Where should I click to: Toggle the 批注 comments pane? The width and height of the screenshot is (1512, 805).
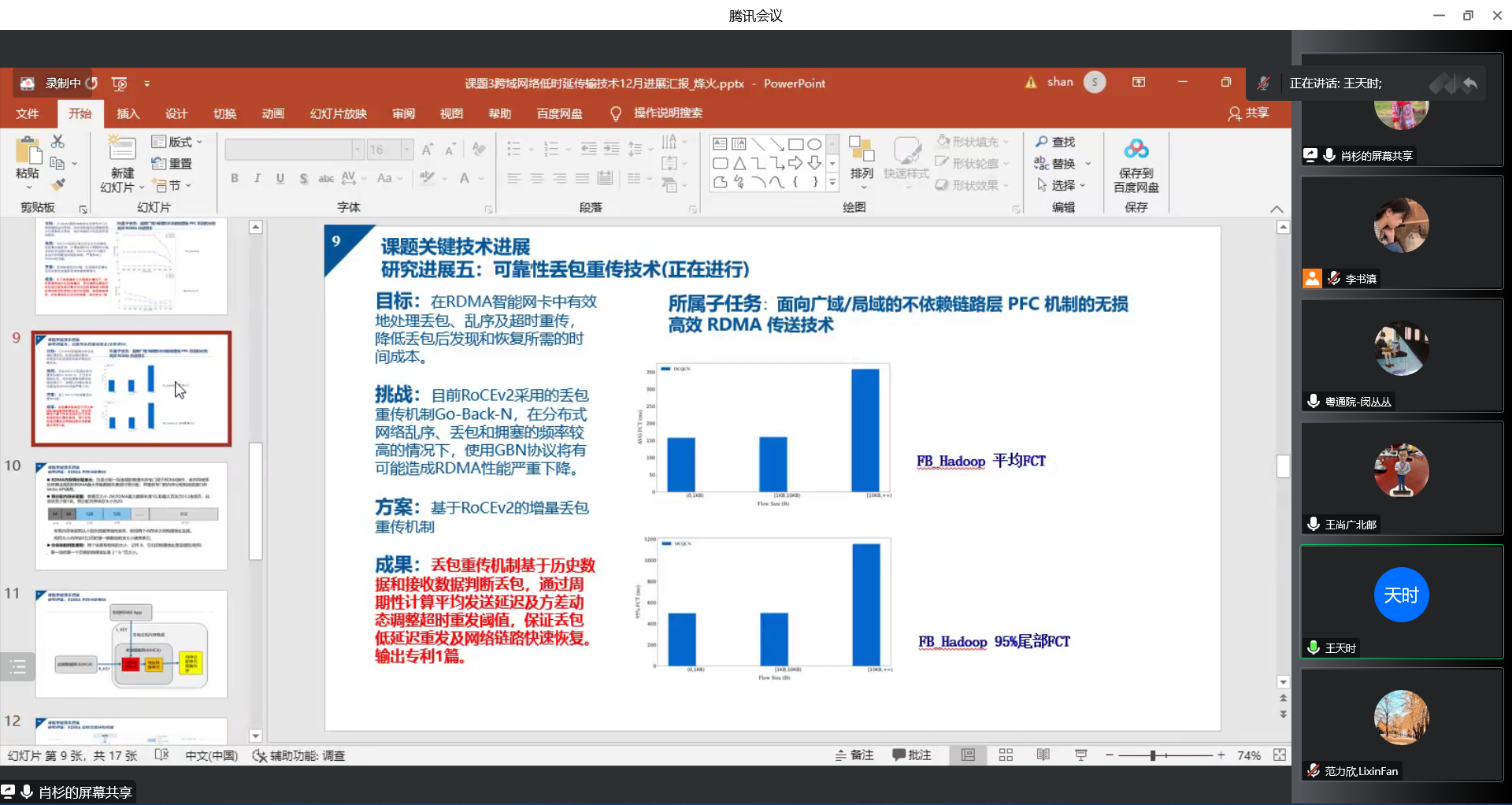pos(912,755)
